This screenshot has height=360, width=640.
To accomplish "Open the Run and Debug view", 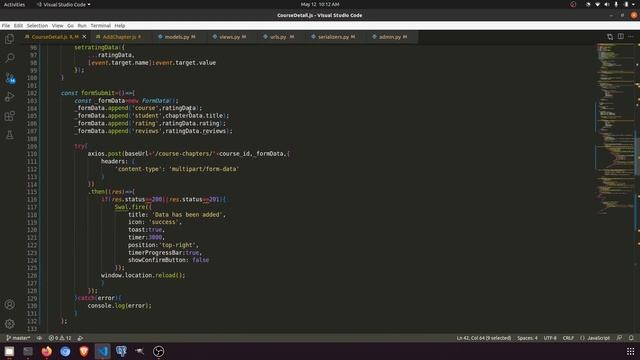I will [9, 97].
